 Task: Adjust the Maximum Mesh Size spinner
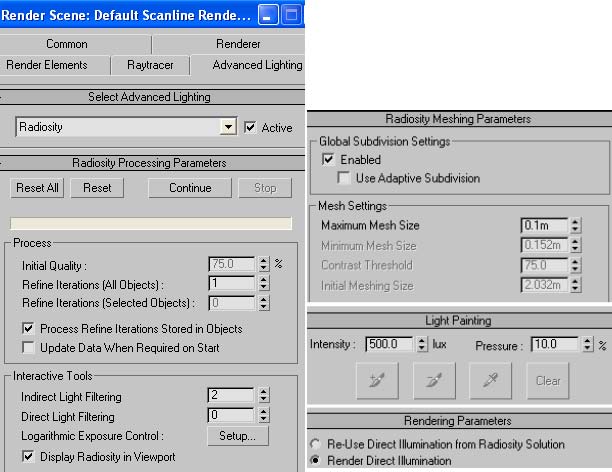[x=575, y=225]
